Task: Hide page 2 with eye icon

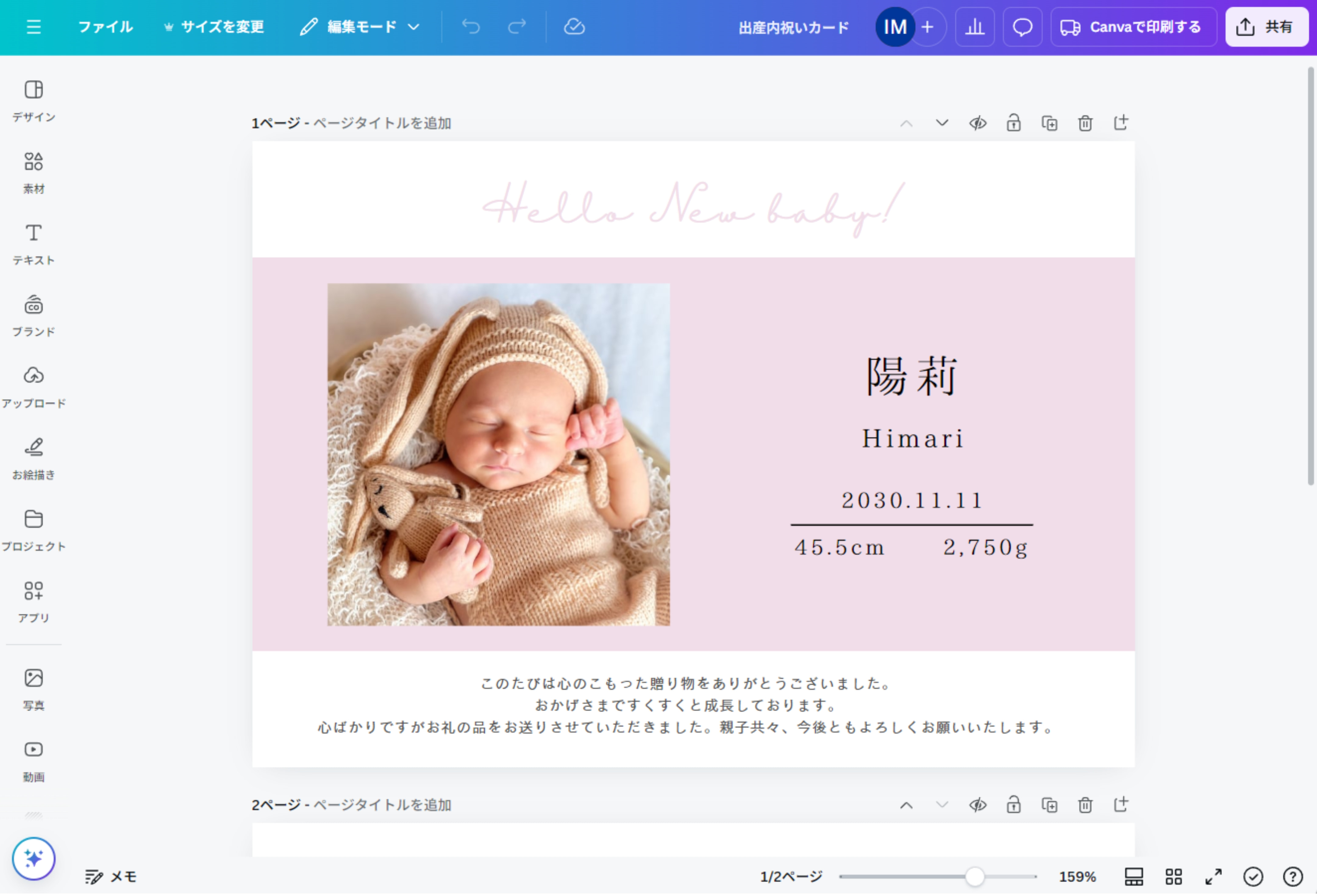Action: coord(978,805)
